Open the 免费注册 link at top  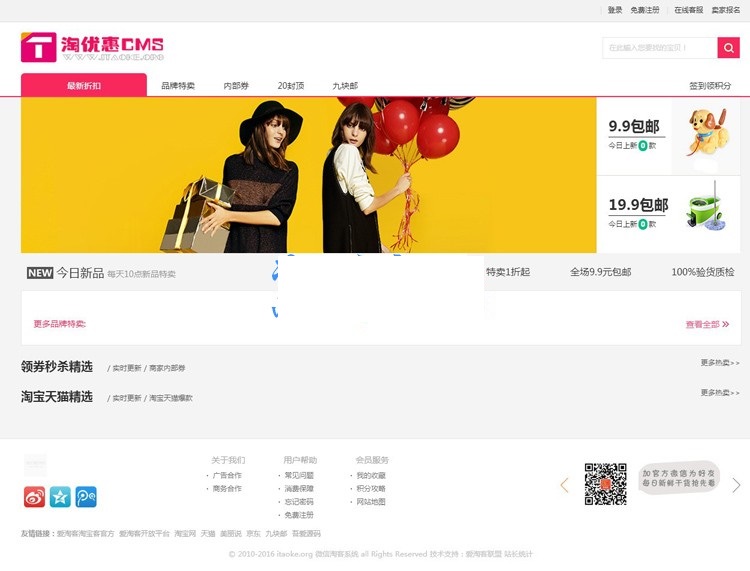645,10
